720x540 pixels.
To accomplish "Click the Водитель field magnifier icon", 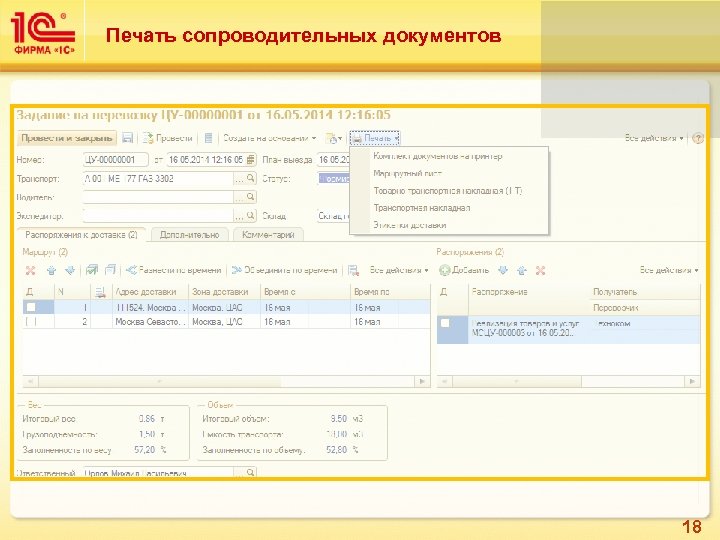I will [x=251, y=197].
